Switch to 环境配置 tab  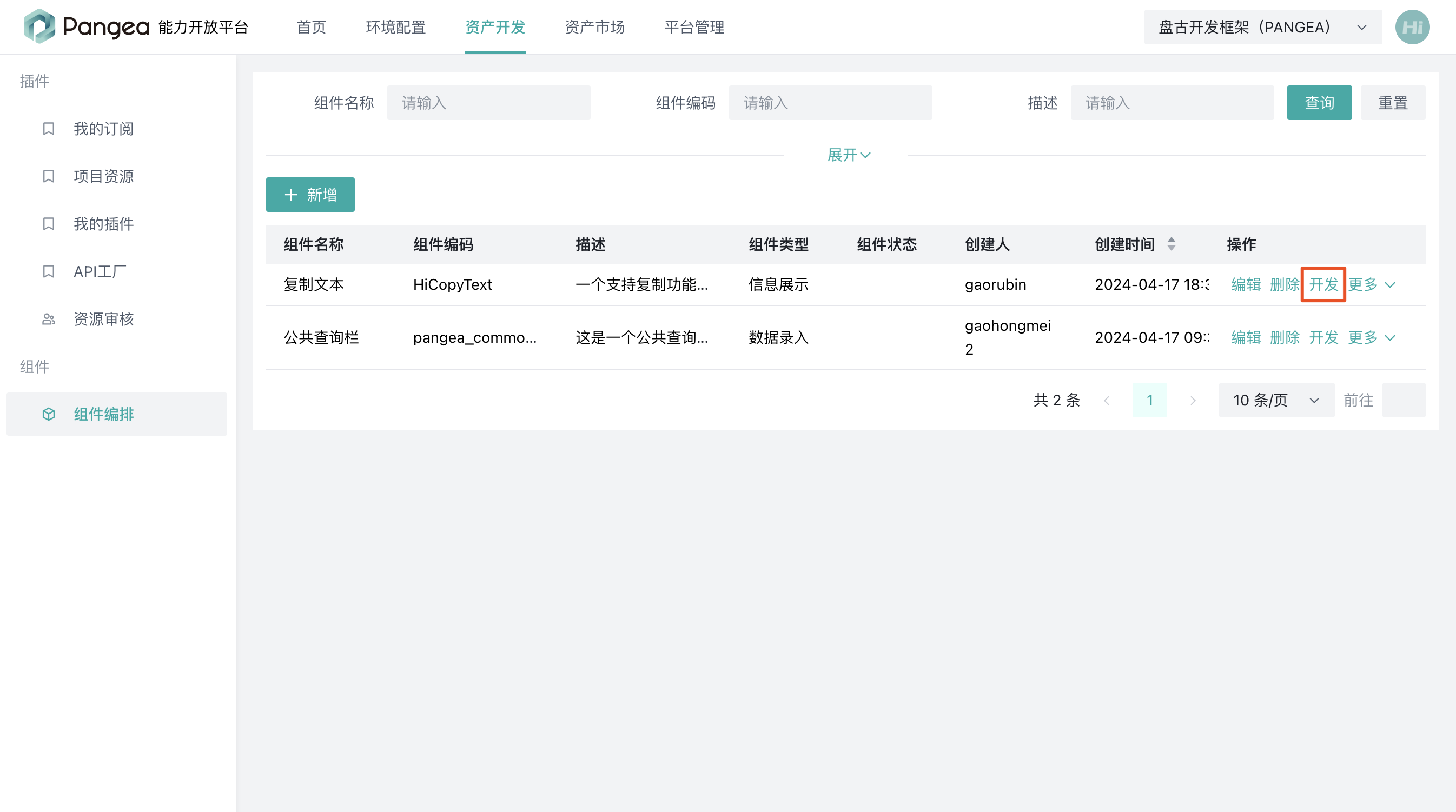(396, 27)
